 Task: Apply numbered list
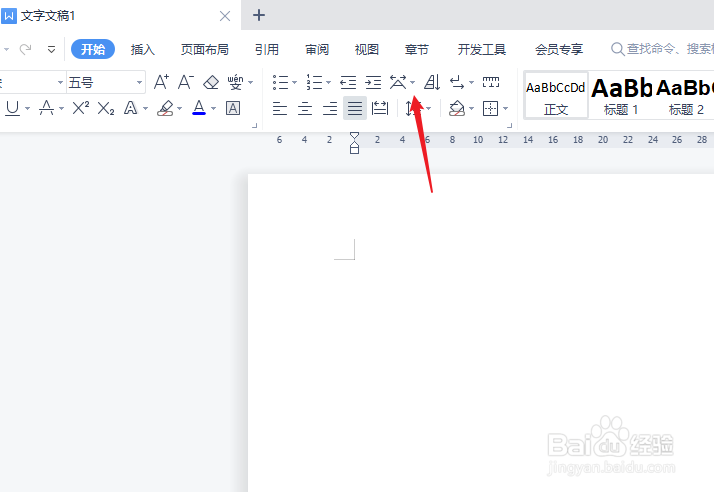314,82
